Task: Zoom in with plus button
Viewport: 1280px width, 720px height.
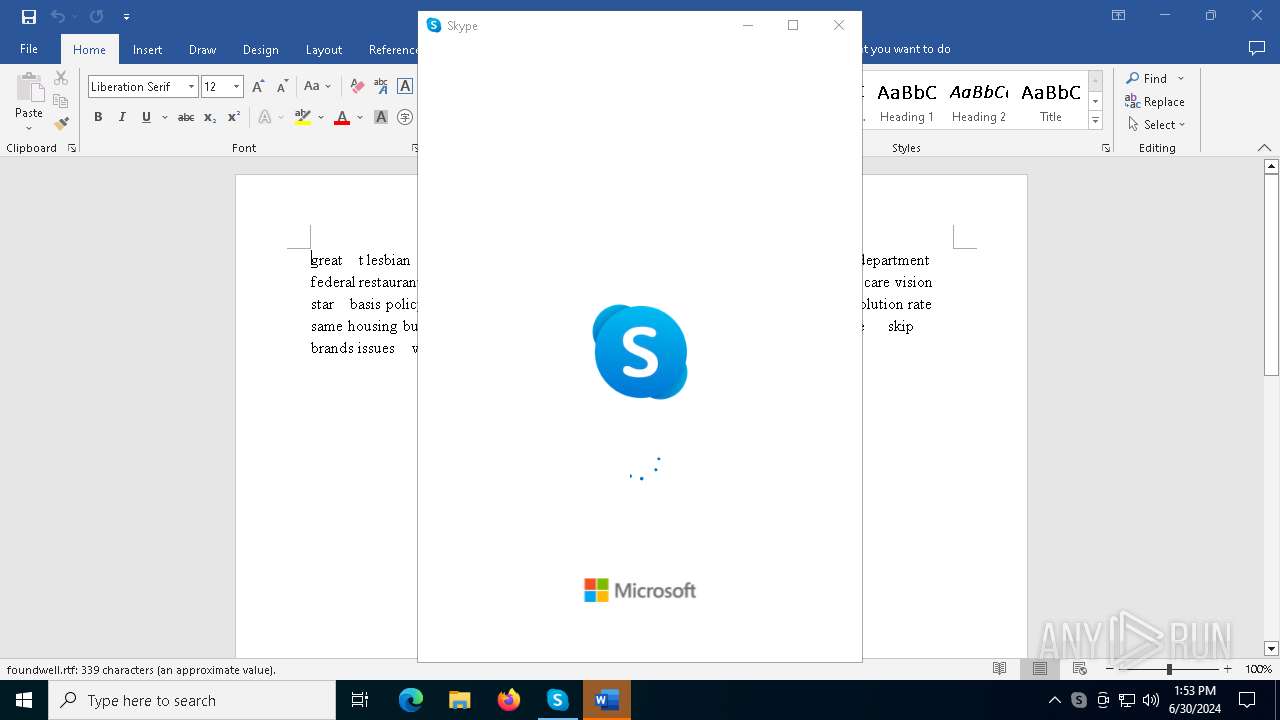Action: coord(1228,669)
